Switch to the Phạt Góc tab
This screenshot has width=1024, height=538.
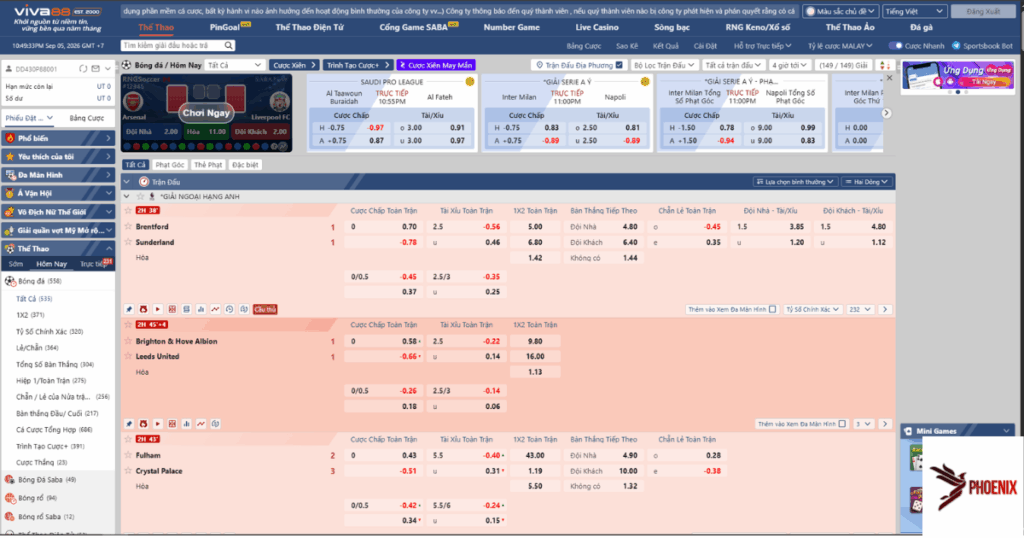pyautogui.click(x=170, y=165)
